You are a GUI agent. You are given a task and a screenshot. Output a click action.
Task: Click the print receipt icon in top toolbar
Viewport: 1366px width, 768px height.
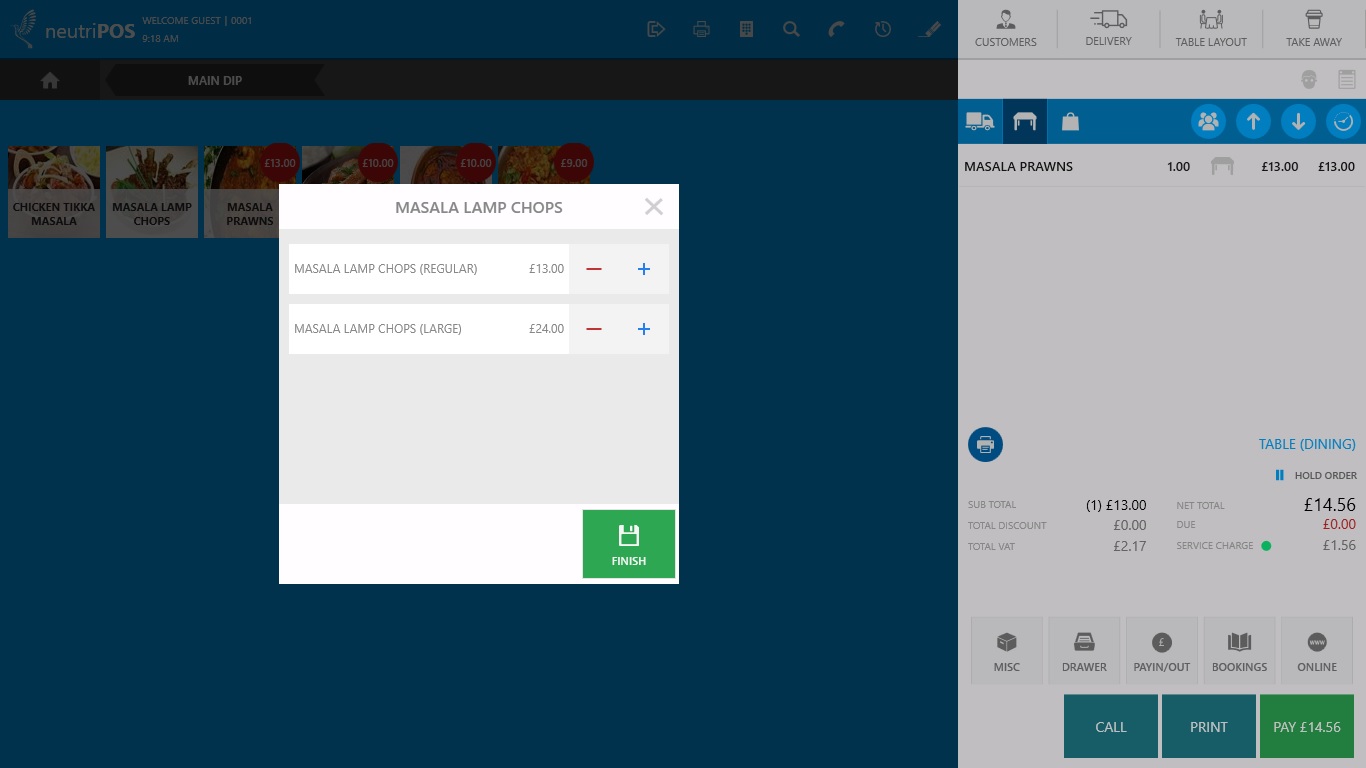701,29
